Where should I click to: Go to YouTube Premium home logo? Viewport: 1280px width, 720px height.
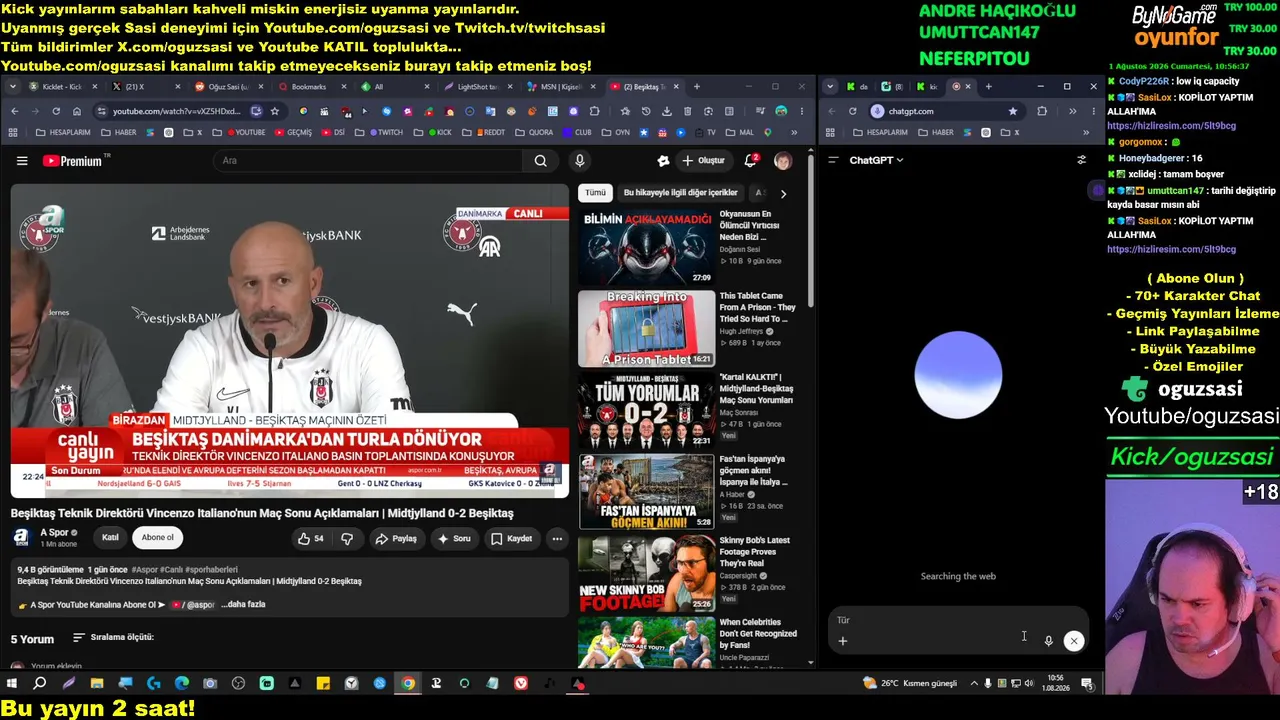(x=76, y=161)
